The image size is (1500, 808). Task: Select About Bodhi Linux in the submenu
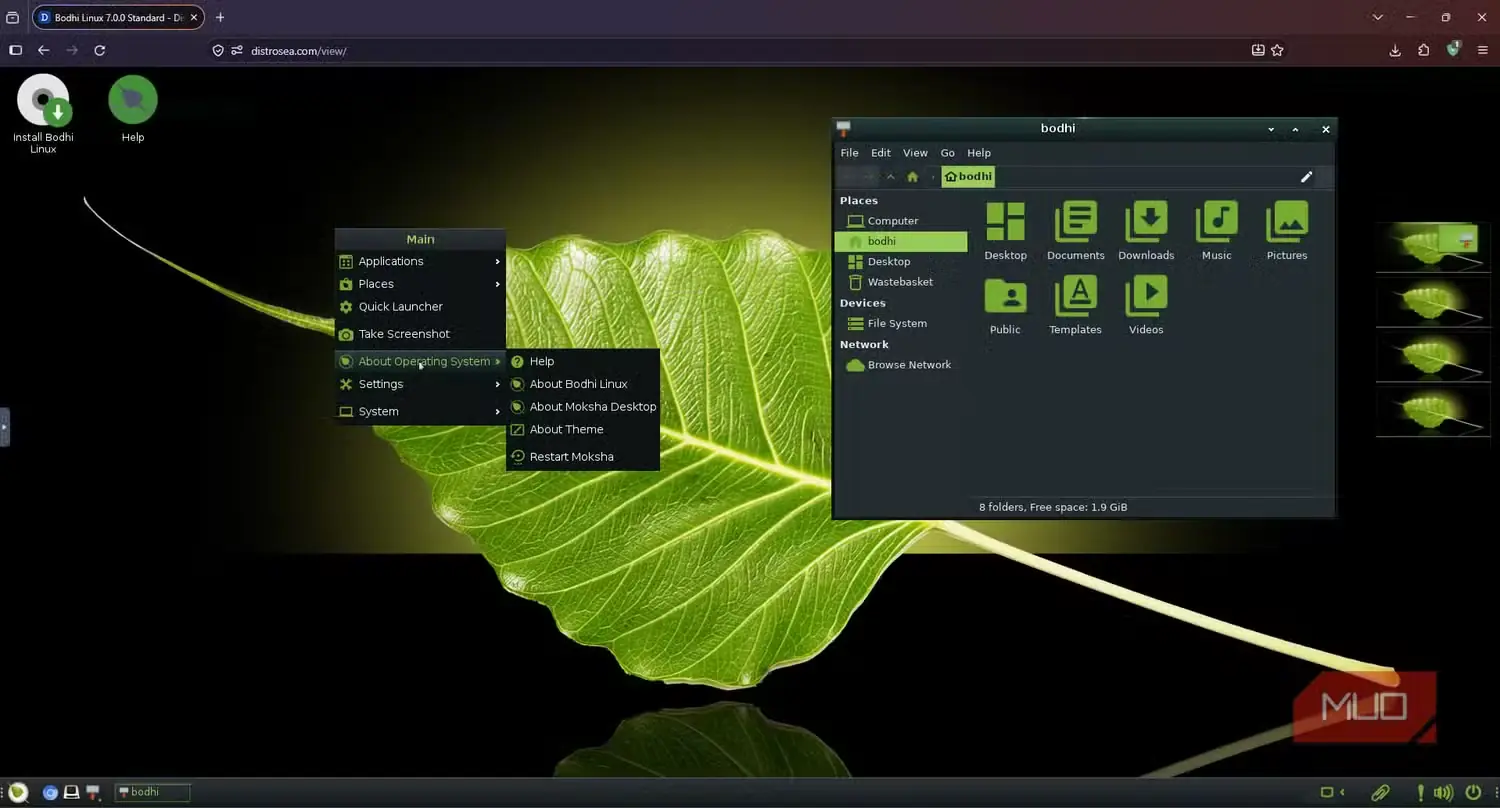(x=583, y=384)
